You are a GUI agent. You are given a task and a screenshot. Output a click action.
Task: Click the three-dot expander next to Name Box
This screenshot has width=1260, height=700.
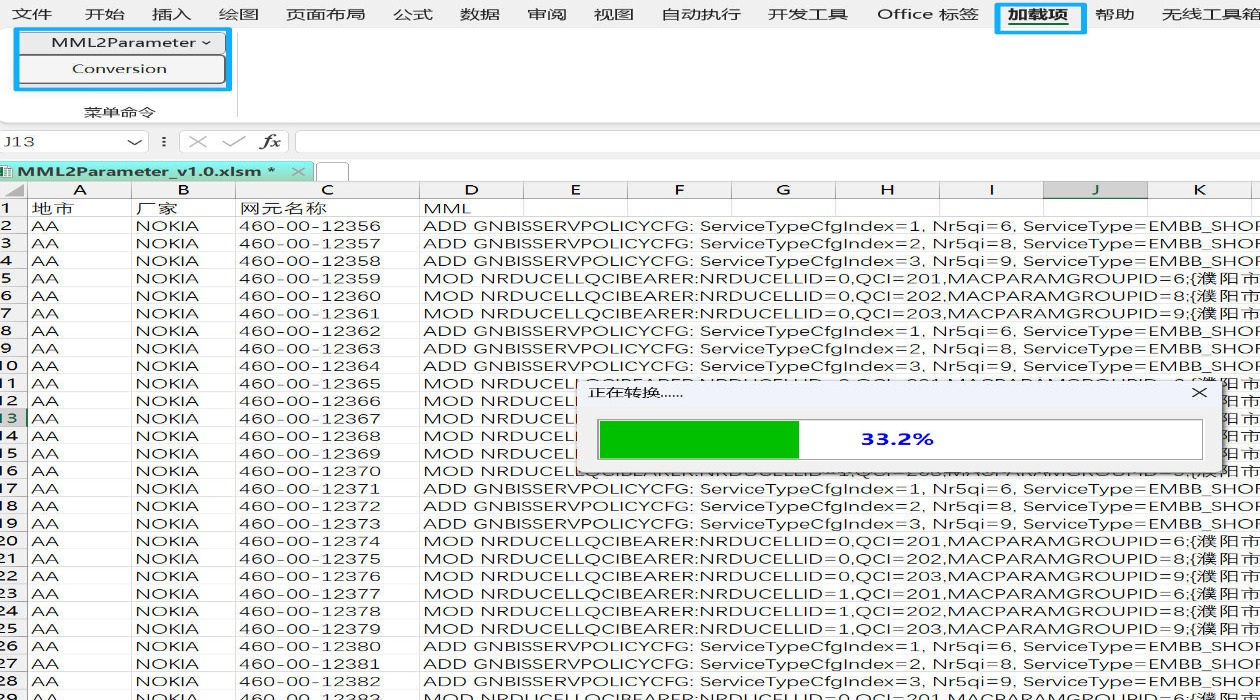163,141
